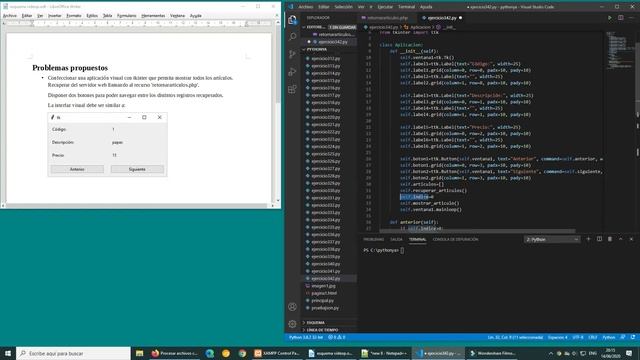Viewport: 640px width, 360px height.
Task: Change language mode Python in status bar
Action: click(609, 338)
